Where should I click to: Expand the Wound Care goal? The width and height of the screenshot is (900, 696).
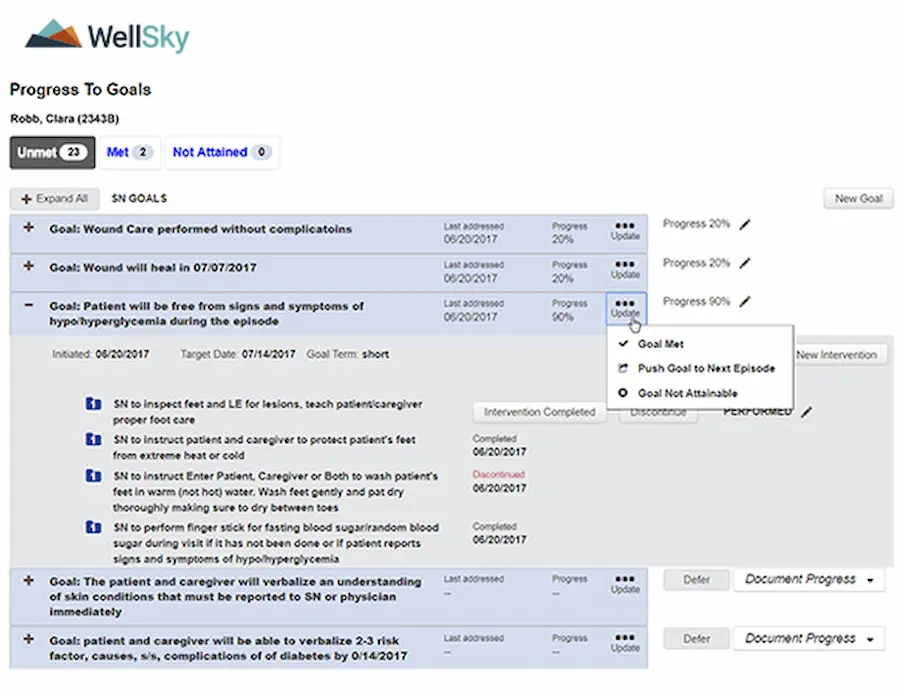tap(27, 228)
